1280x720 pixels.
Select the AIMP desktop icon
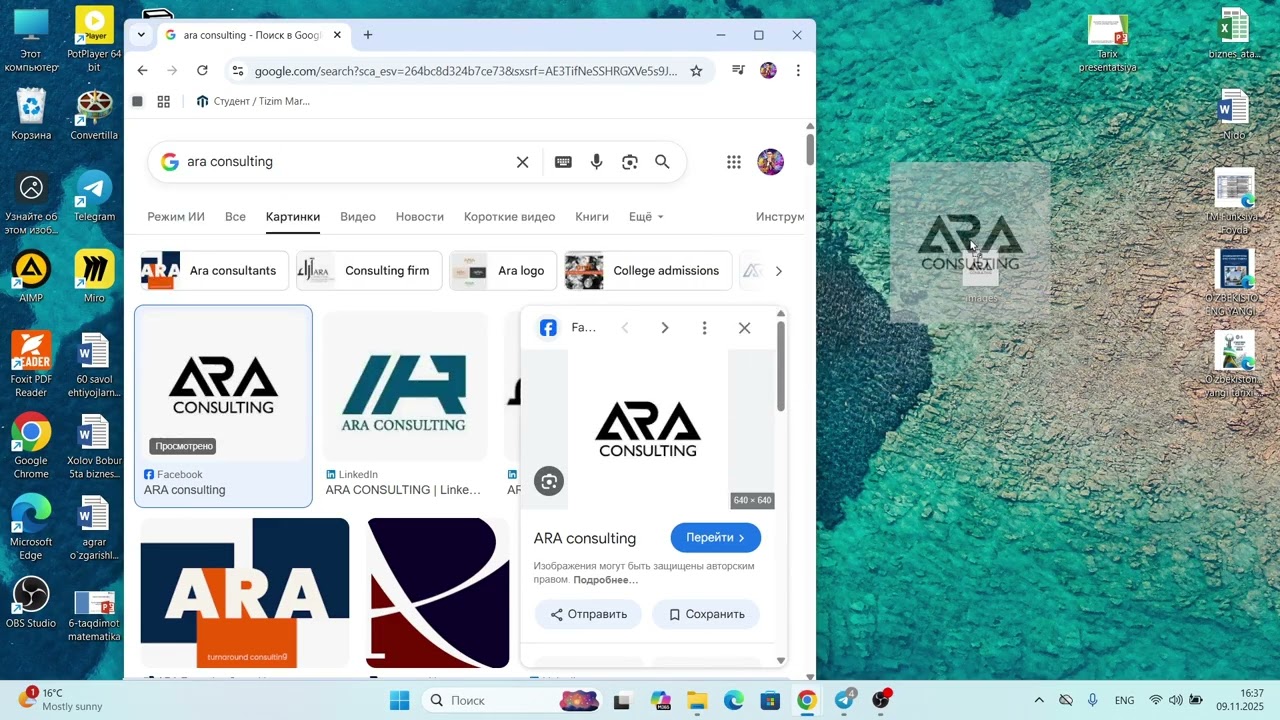(x=31, y=277)
